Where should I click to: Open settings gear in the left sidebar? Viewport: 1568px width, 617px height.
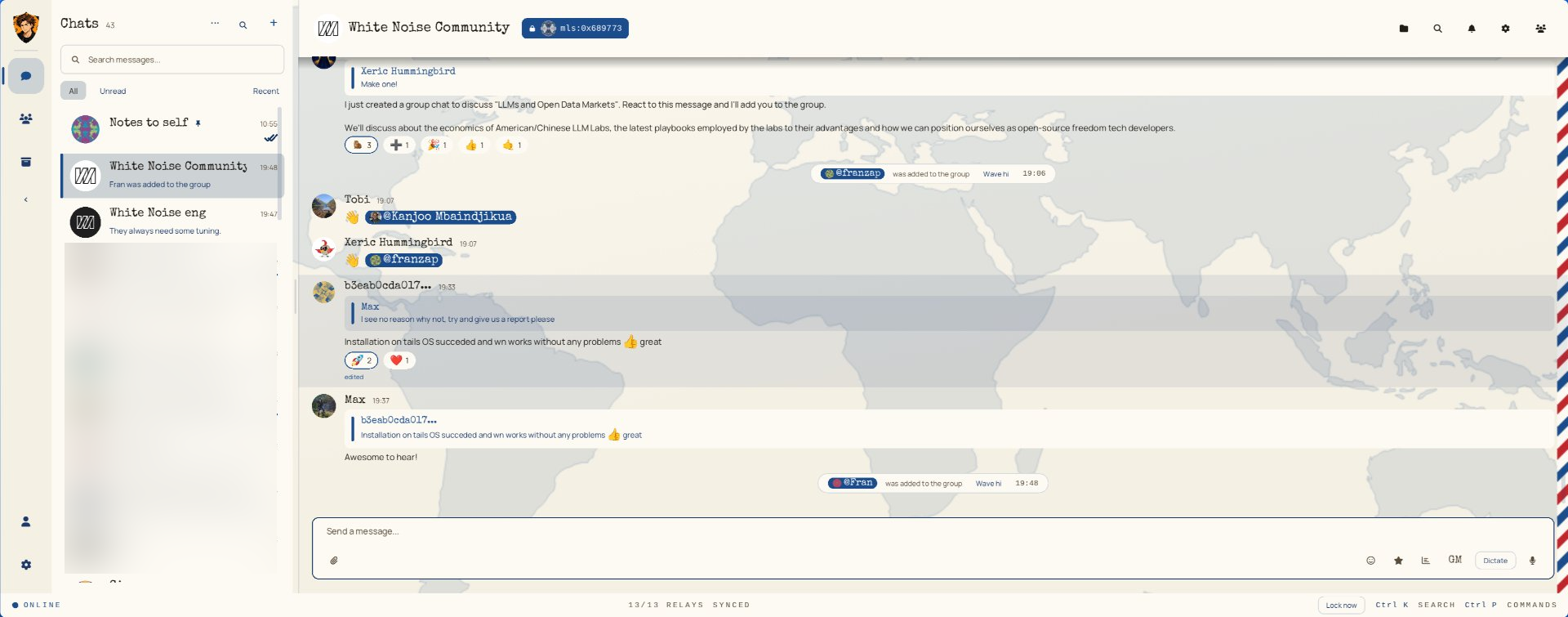[x=26, y=565]
